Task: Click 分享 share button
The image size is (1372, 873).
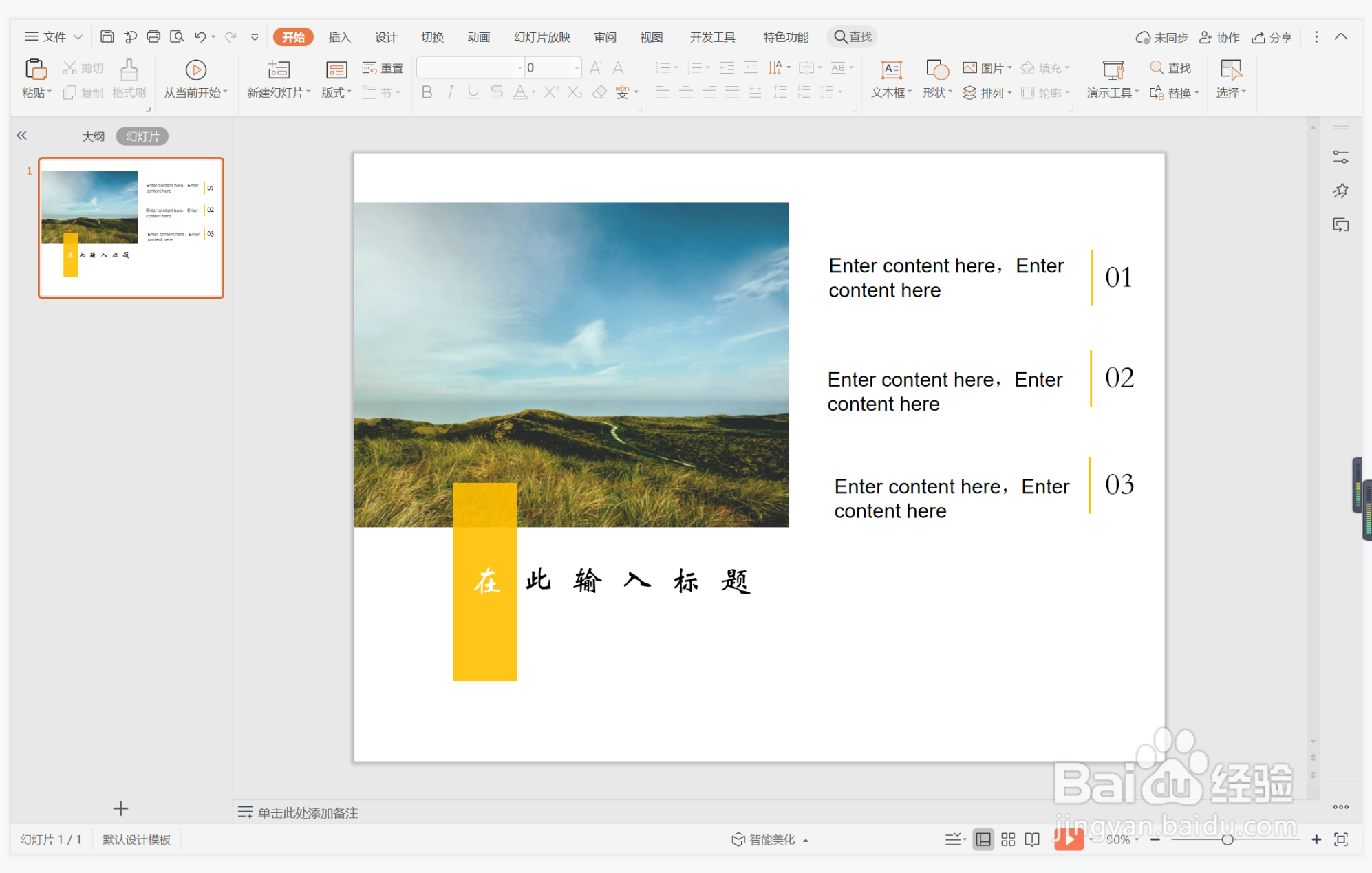Action: 1272,37
